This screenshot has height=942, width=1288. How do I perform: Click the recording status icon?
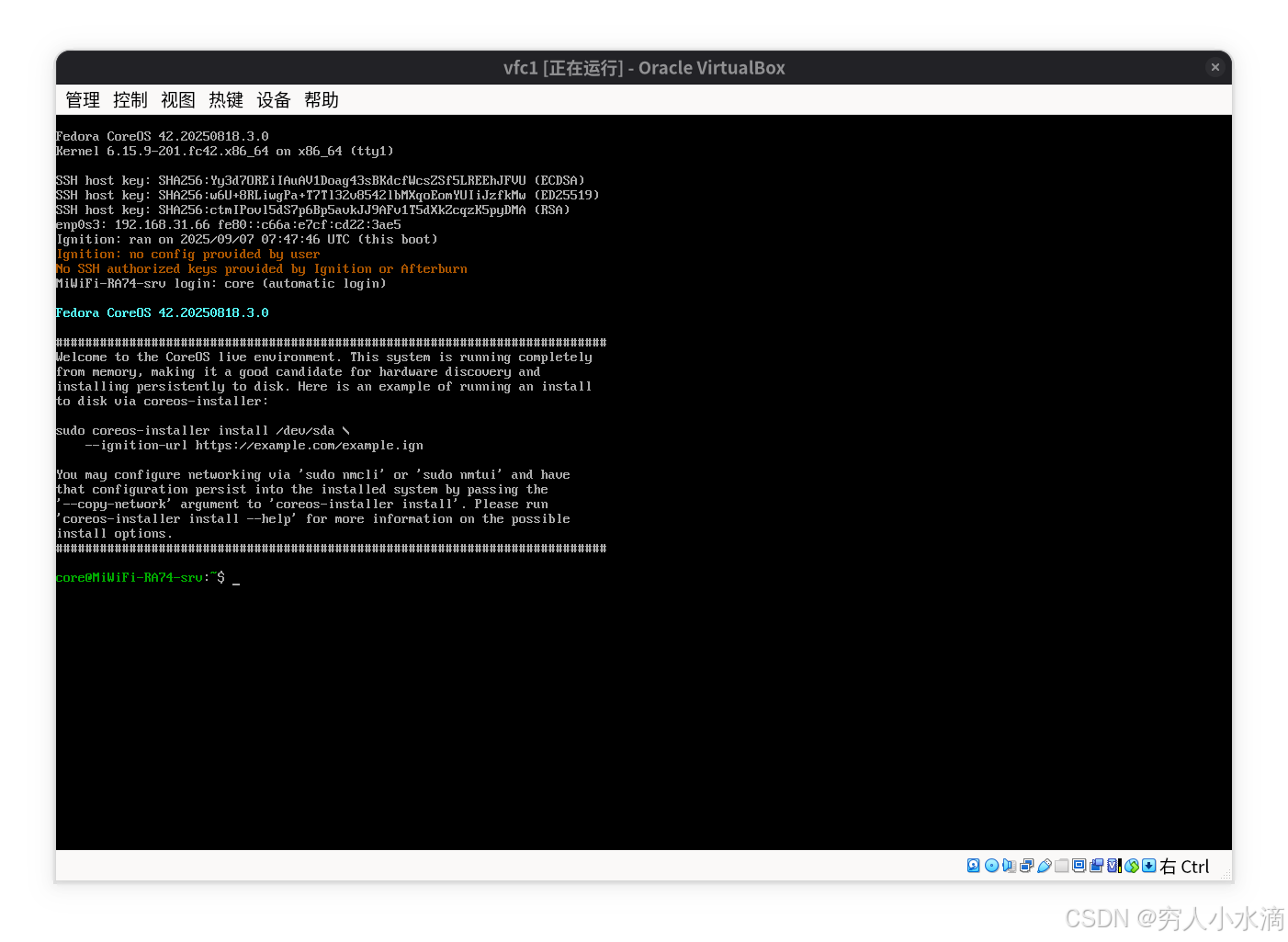tap(1097, 866)
